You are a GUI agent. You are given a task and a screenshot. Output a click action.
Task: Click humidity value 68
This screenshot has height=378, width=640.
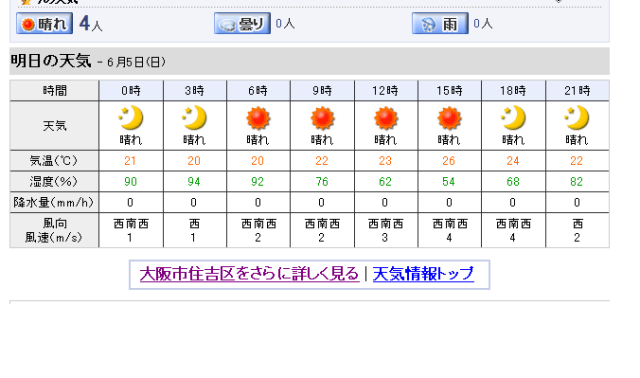513,182
